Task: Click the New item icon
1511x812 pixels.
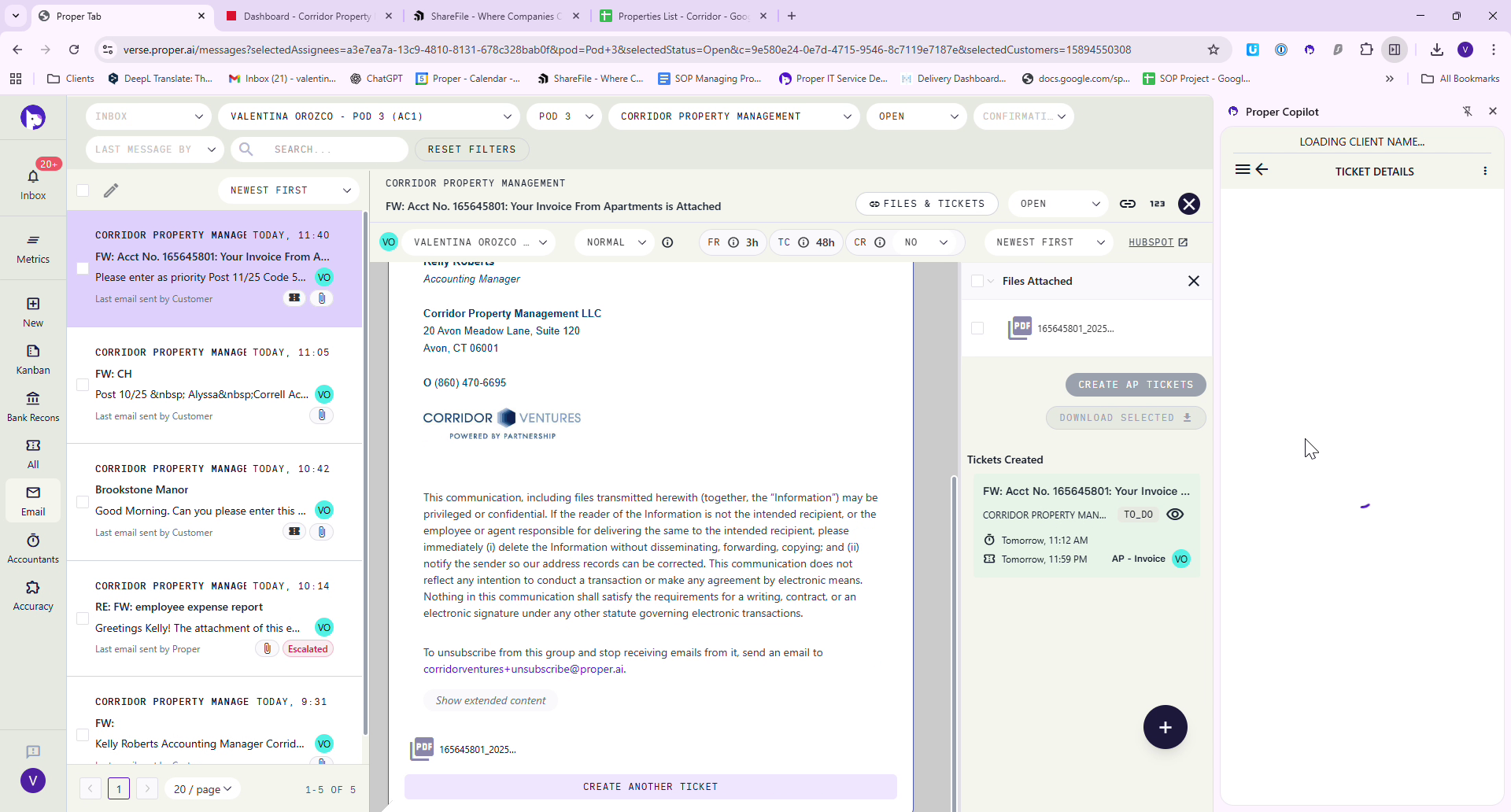Action: pyautogui.click(x=33, y=304)
